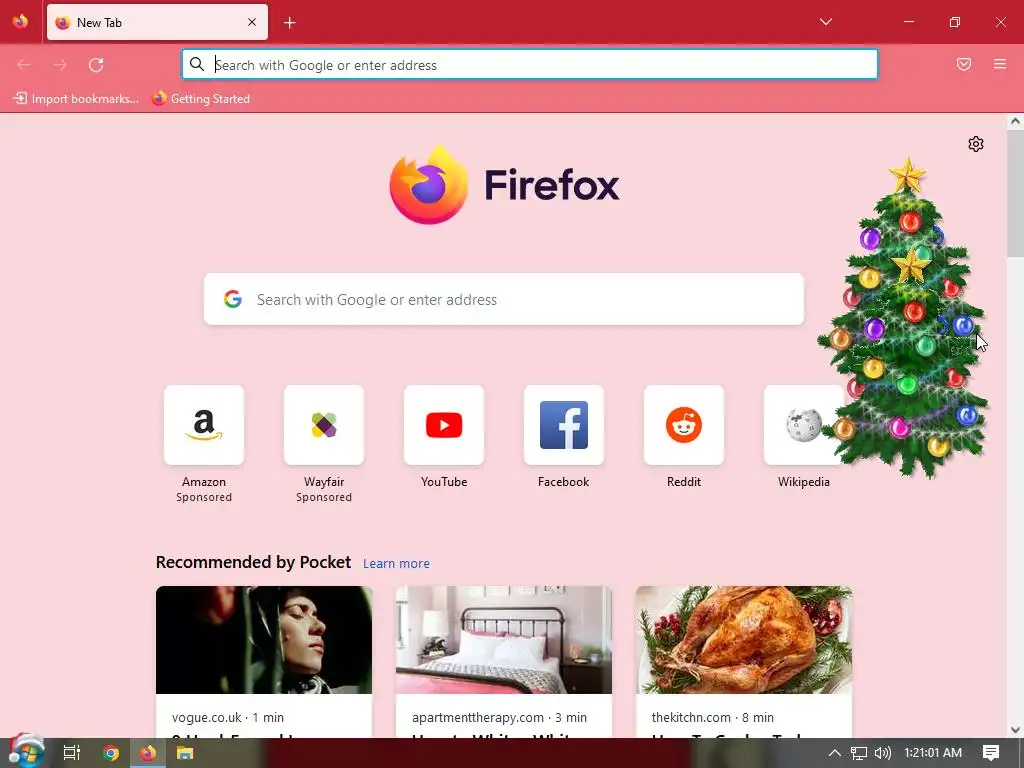Image resolution: width=1024 pixels, height=768 pixels.
Task: Close the New Tab tab
Action: (252, 22)
